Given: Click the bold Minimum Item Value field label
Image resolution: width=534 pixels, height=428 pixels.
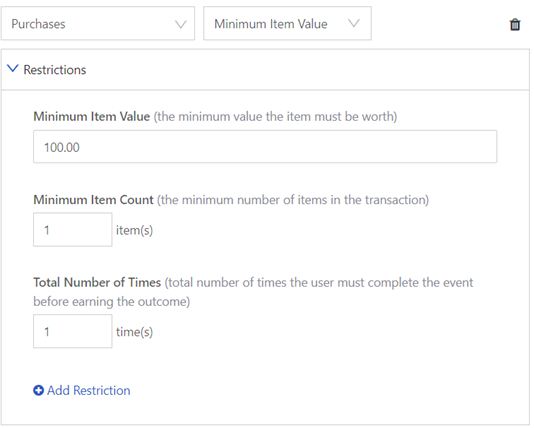Looking at the screenshot, I should pos(92,116).
